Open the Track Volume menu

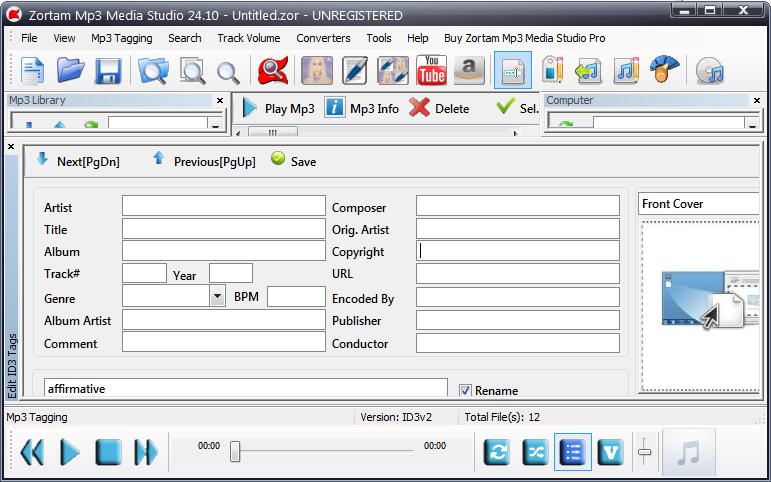(x=249, y=38)
